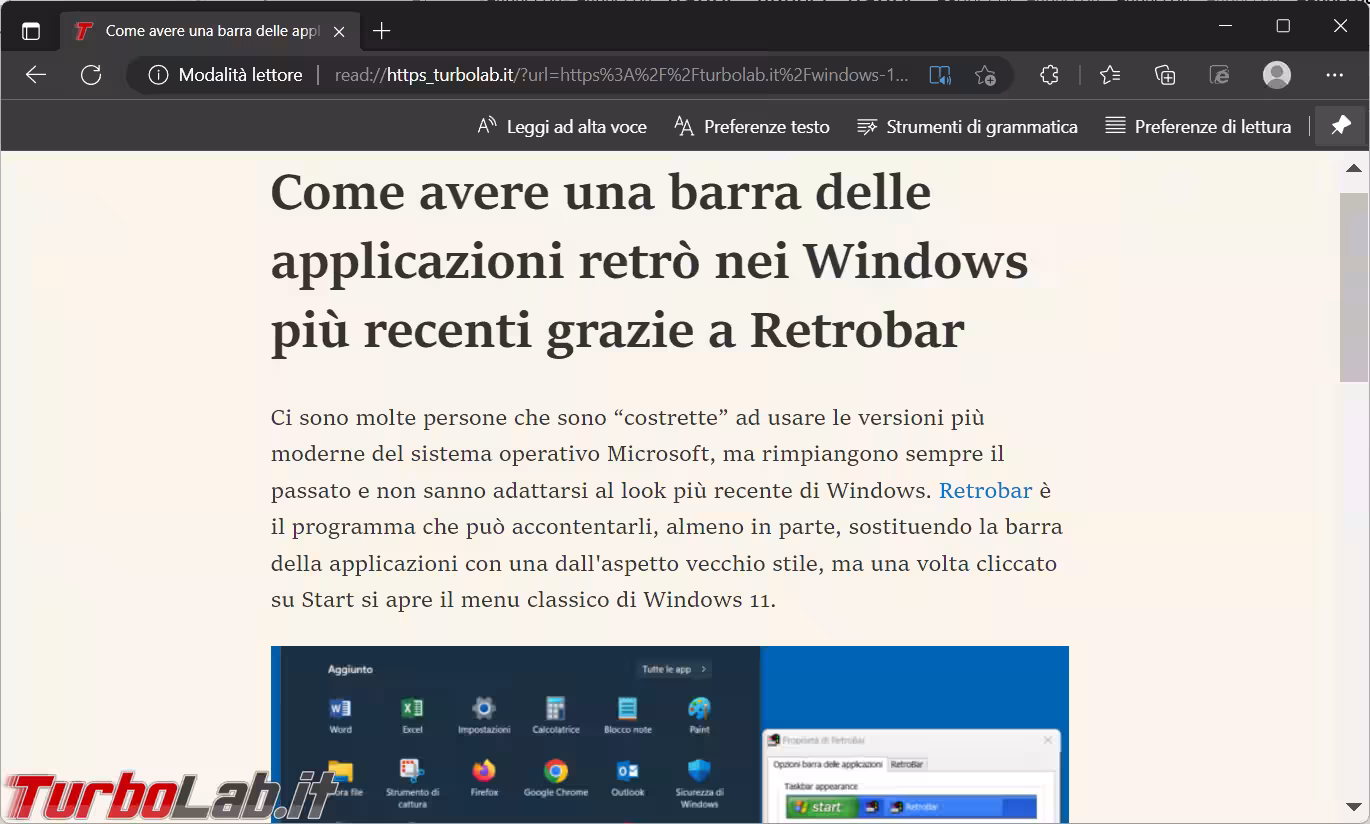This screenshot has height=824, width=1370.
Task: Click the address bar URL field
Action: point(622,75)
